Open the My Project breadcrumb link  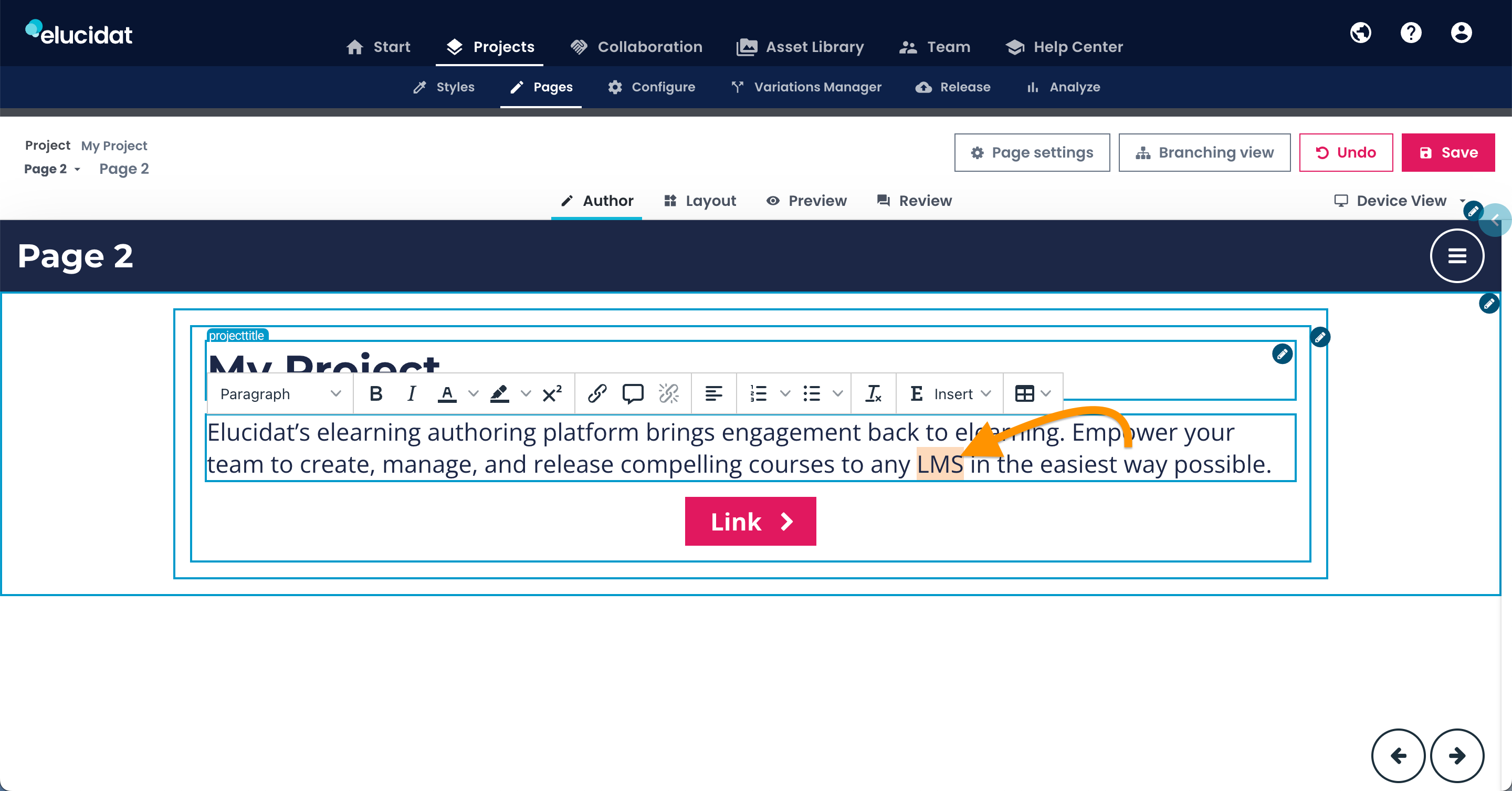(x=114, y=145)
